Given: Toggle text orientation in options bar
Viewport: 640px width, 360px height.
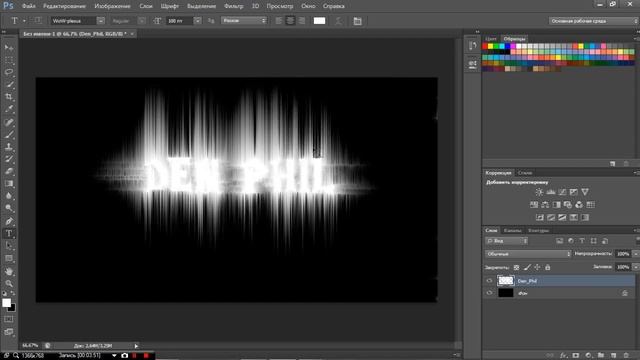Looking at the screenshot, I should pos(38,21).
